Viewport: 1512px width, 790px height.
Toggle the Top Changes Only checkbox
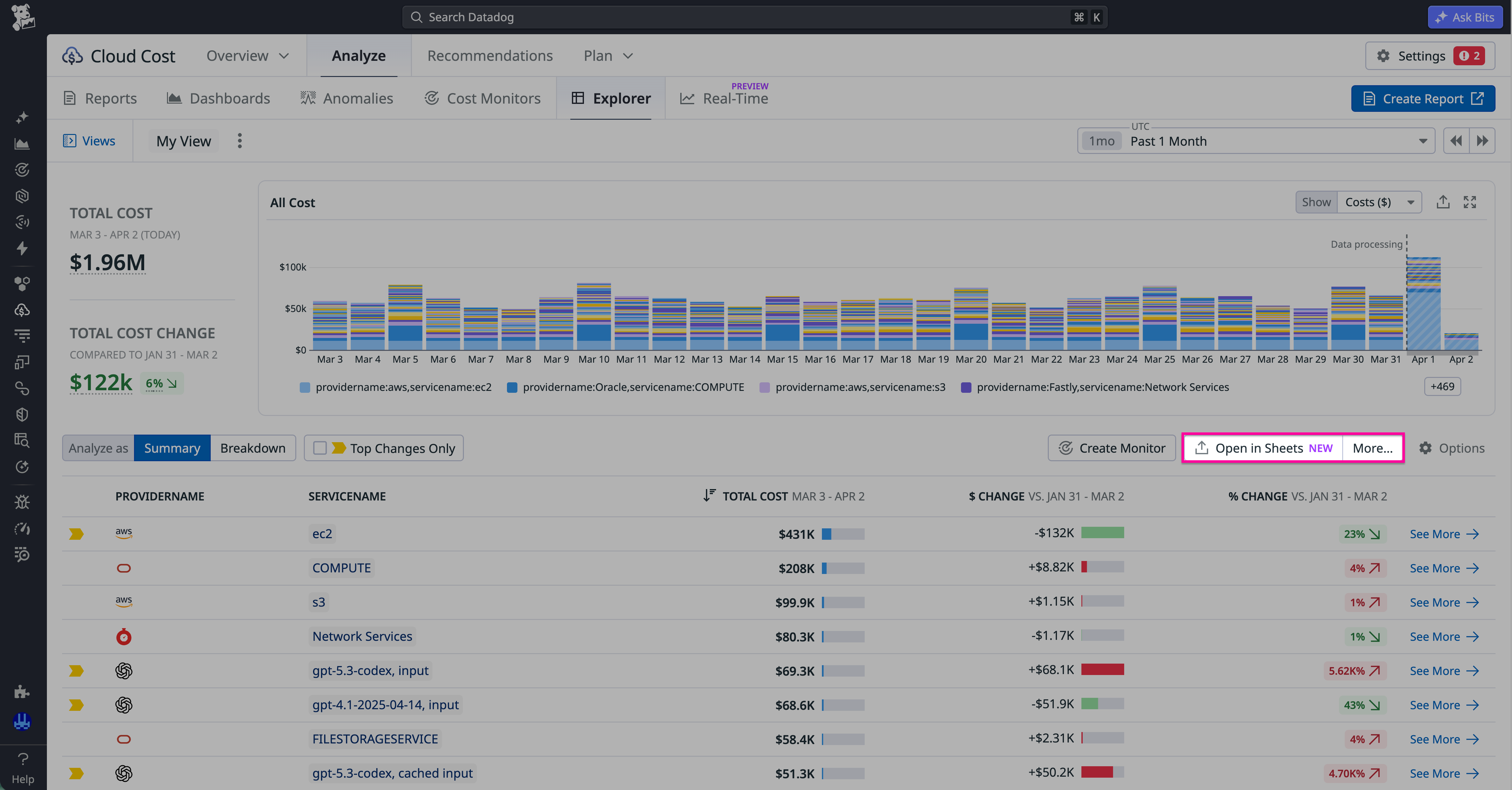coord(320,448)
